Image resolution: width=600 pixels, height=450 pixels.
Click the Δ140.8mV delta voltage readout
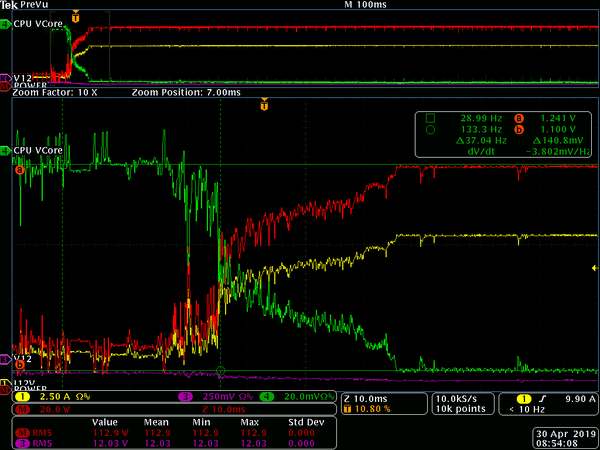pos(558,141)
